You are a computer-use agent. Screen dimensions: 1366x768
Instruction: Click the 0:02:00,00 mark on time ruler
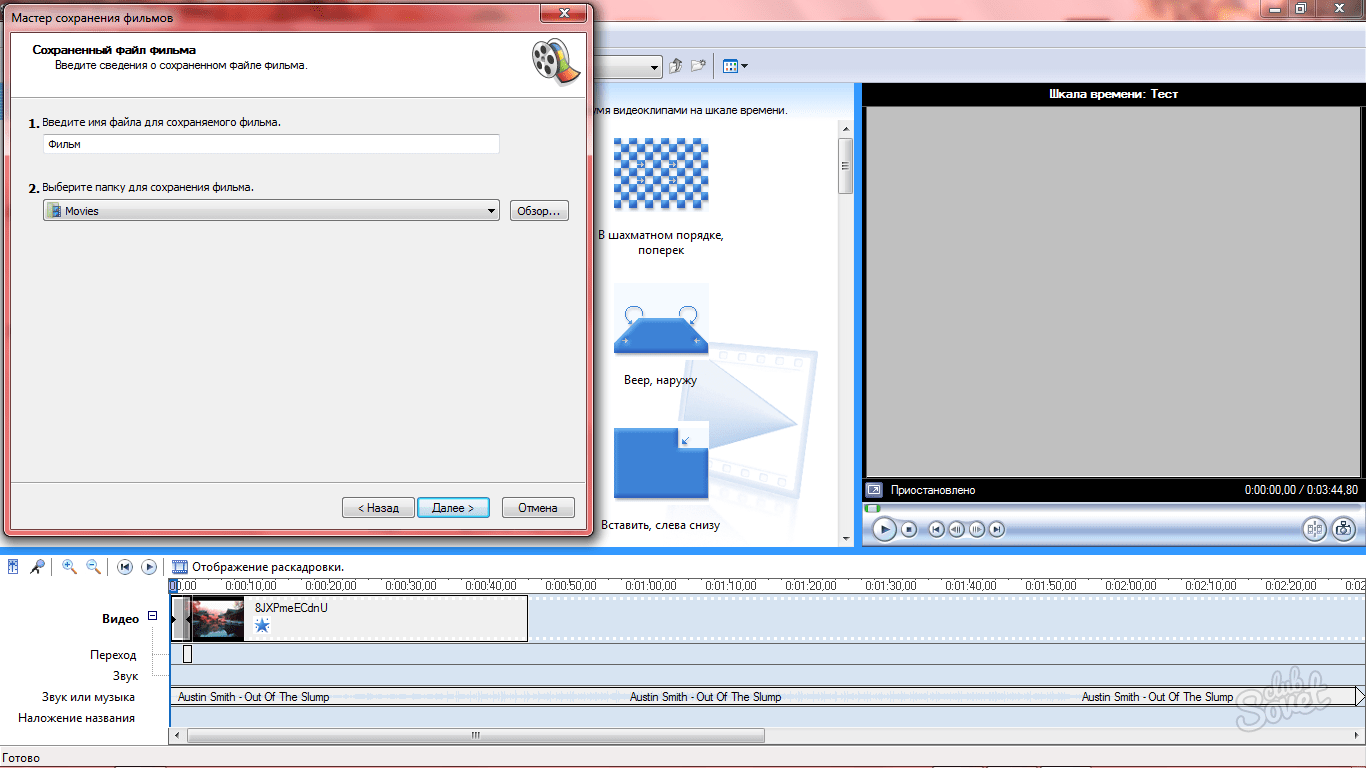(x=1131, y=586)
